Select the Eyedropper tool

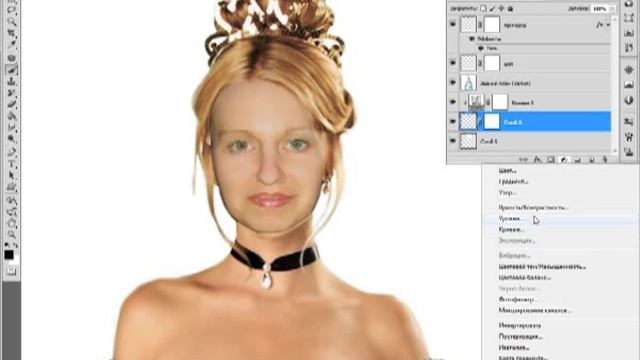point(12,44)
